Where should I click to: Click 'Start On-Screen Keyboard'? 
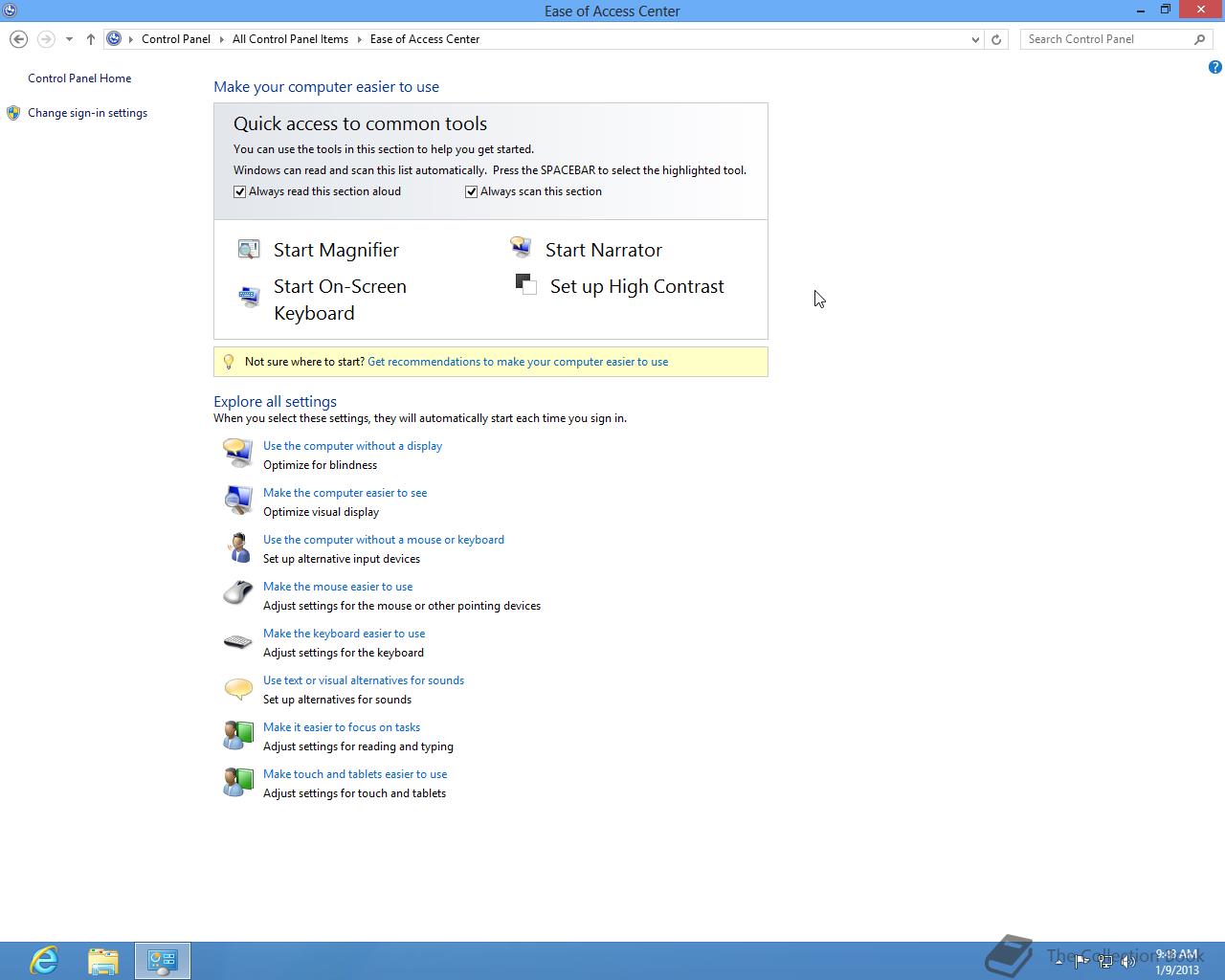click(340, 300)
